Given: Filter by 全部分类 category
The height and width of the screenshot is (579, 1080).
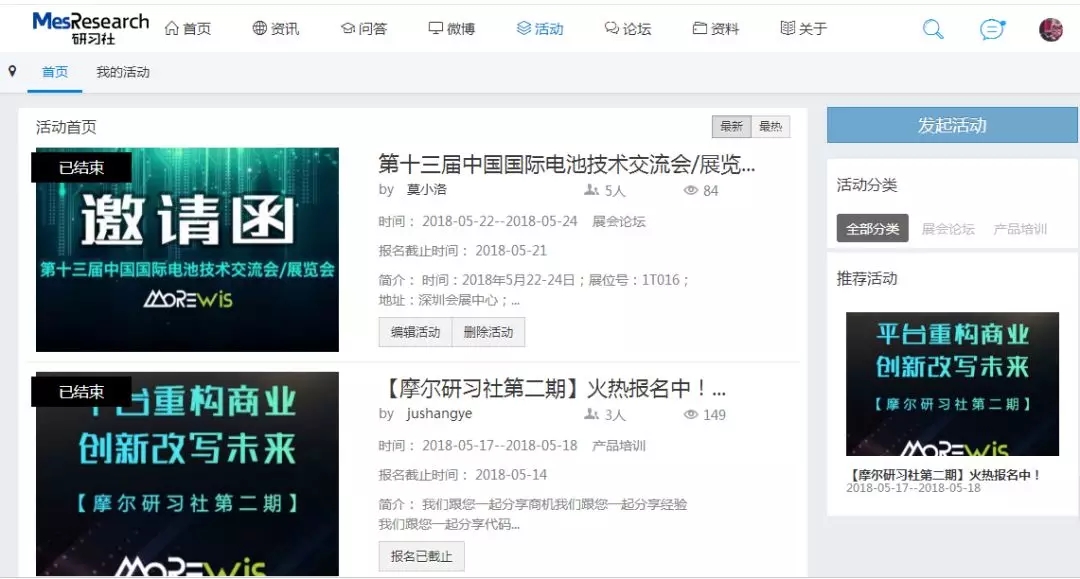Looking at the screenshot, I should tap(872, 229).
